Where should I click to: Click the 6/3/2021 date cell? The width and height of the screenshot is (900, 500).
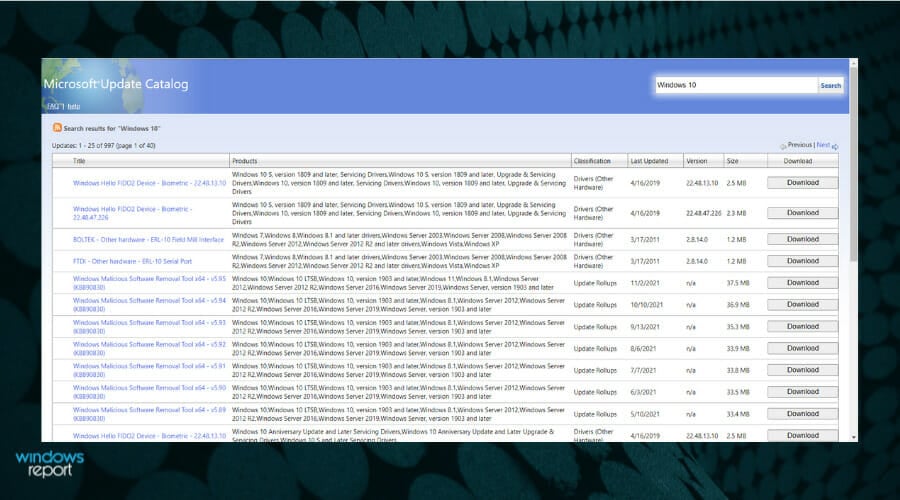click(x=643, y=392)
